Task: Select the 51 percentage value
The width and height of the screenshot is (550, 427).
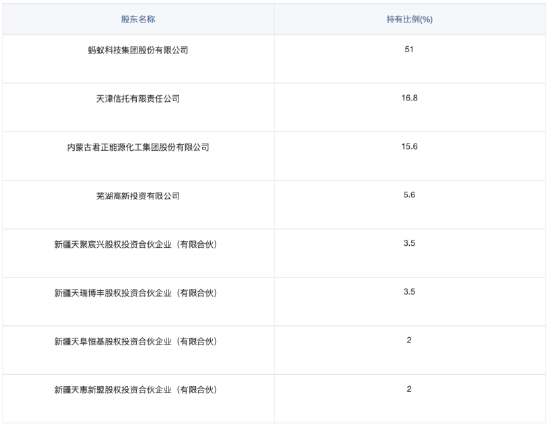Action: point(409,49)
